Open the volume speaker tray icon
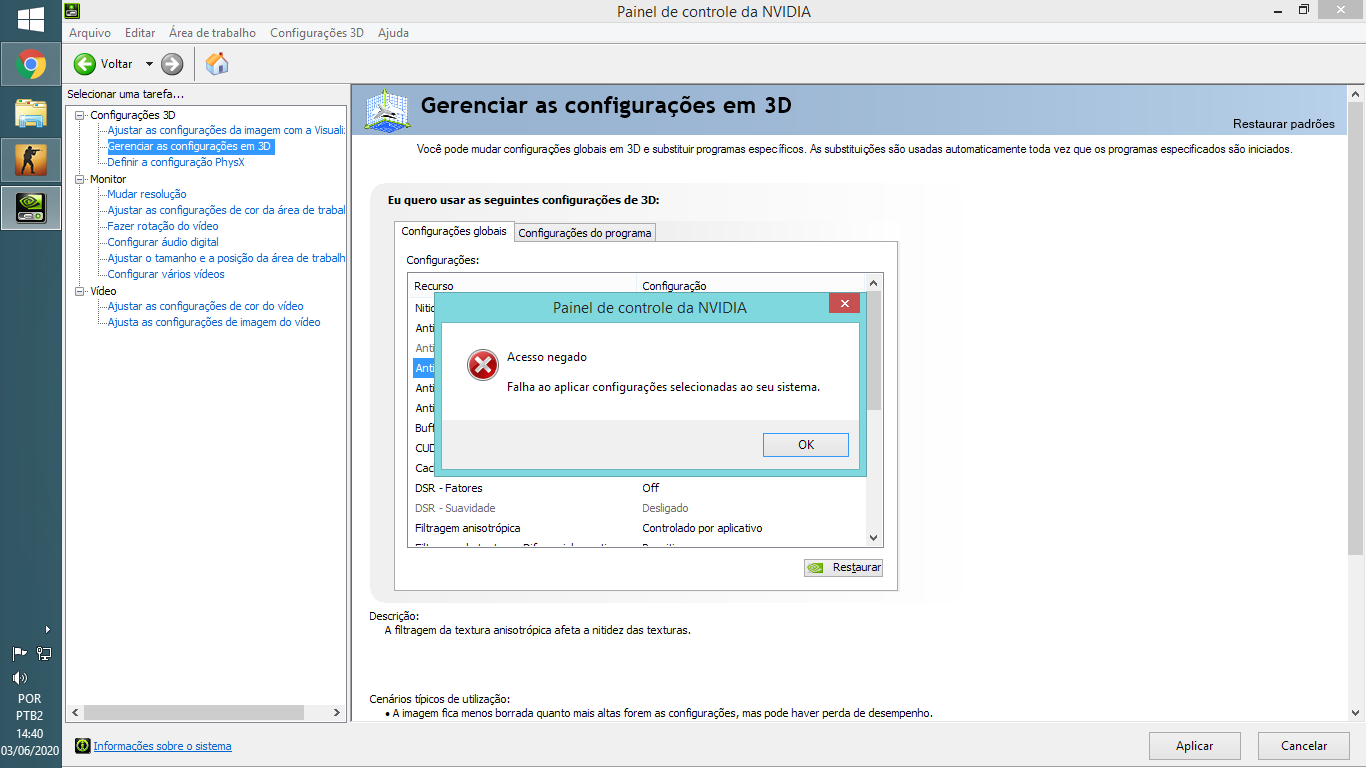Image resolution: width=1366 pixels, height=768 pixels. pyautogui.click(x=19, y=677)
